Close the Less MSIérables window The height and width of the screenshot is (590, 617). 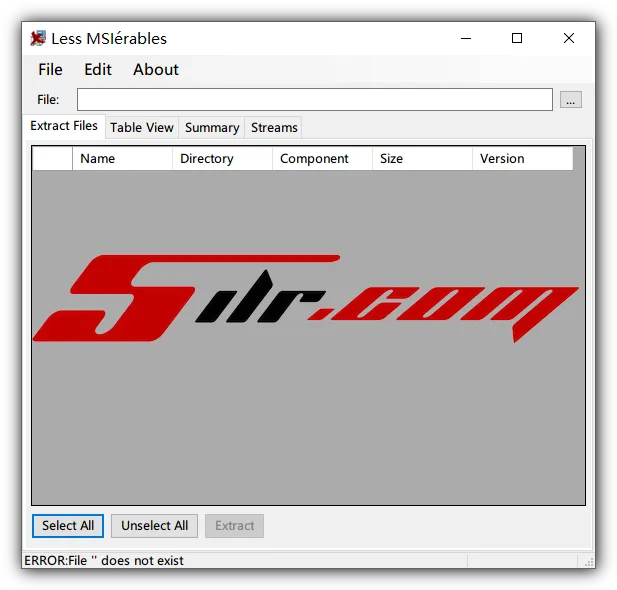(x=569, y=38)
